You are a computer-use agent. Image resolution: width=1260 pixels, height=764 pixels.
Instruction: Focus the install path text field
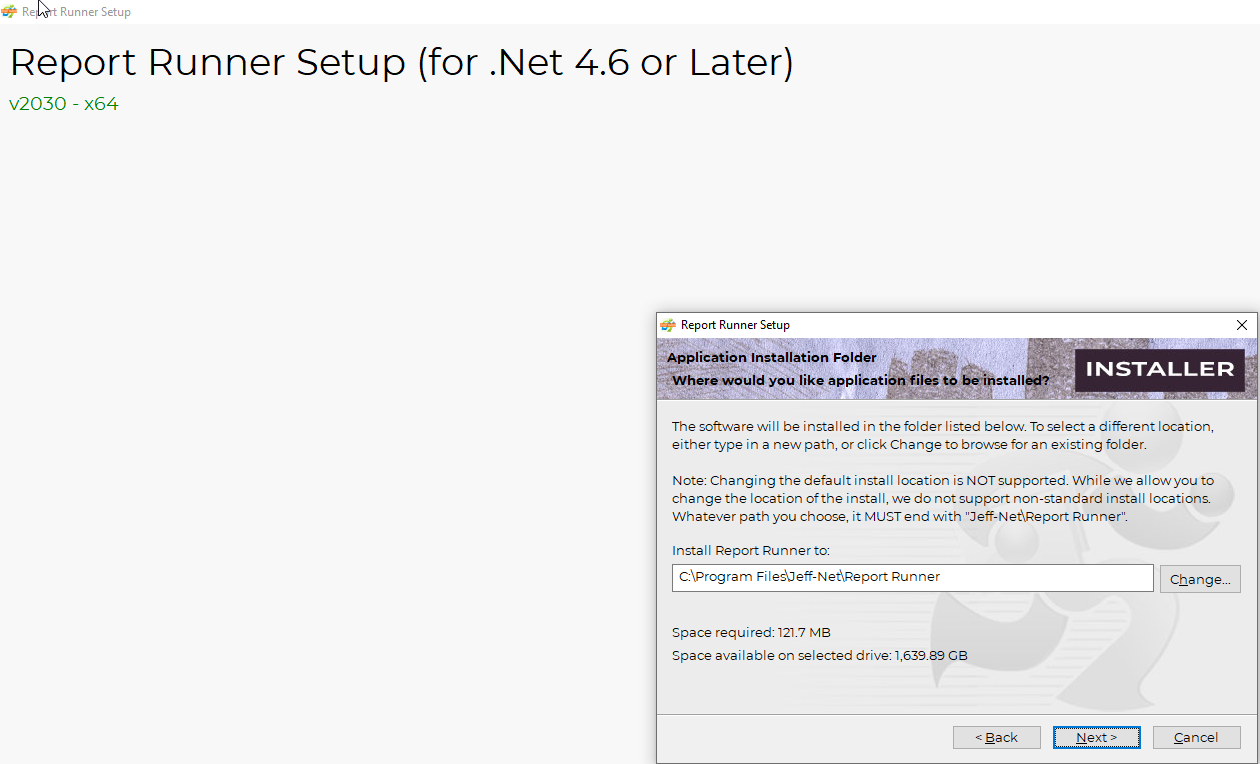(x=912, y=578)
